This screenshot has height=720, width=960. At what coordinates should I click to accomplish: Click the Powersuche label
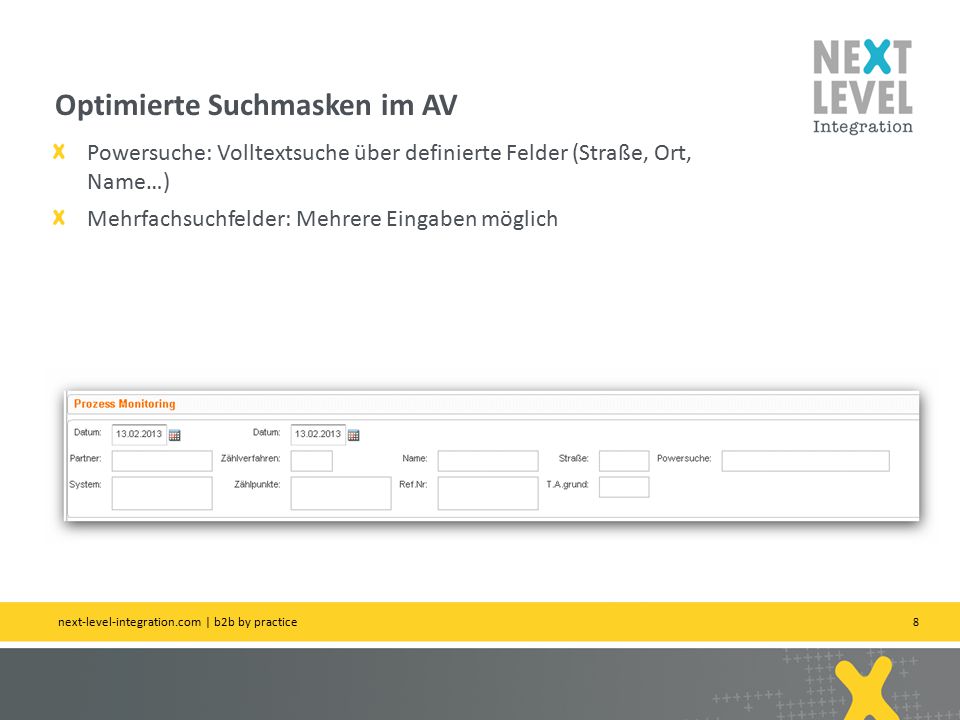684,459
